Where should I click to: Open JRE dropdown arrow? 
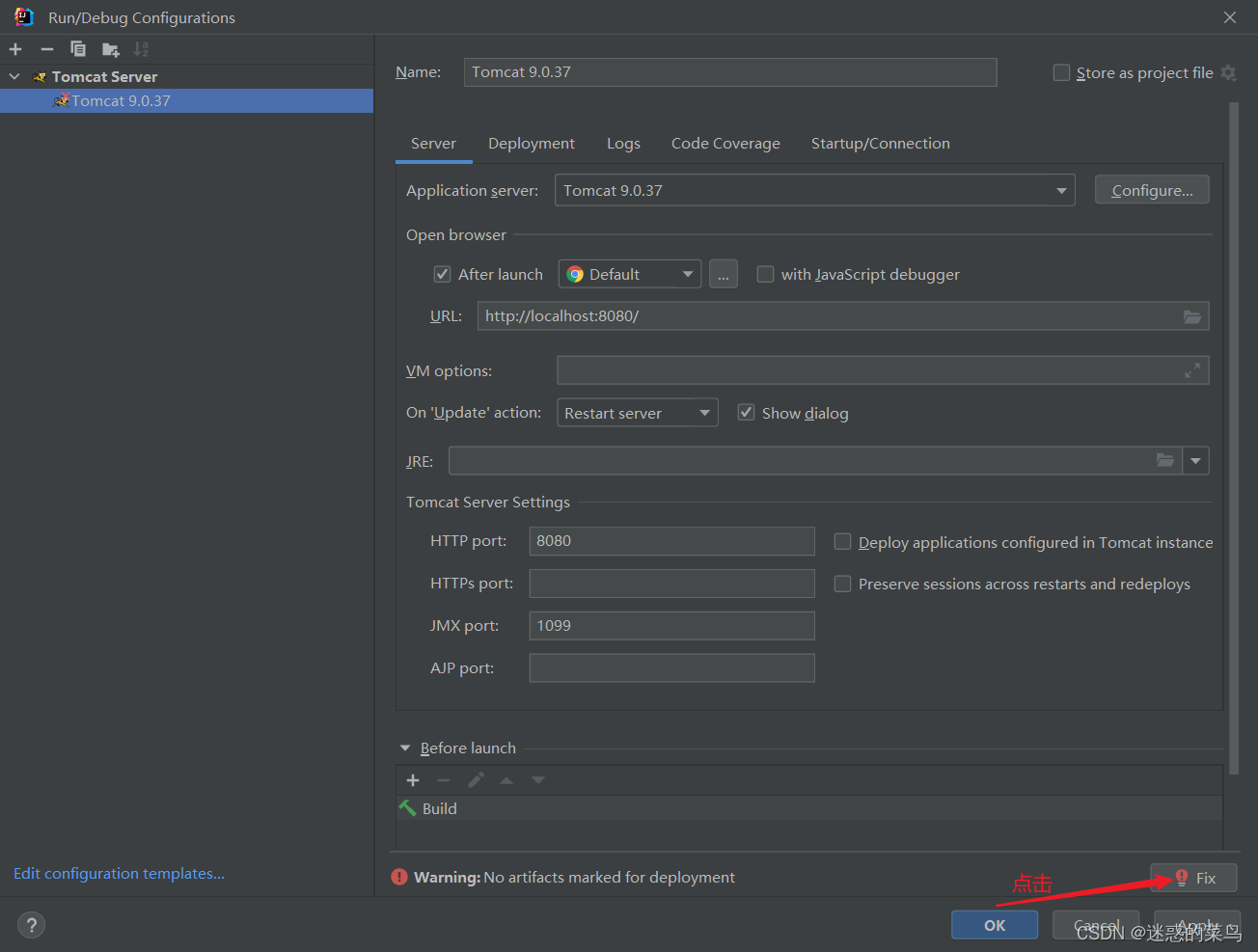(x=1196, y=460)
